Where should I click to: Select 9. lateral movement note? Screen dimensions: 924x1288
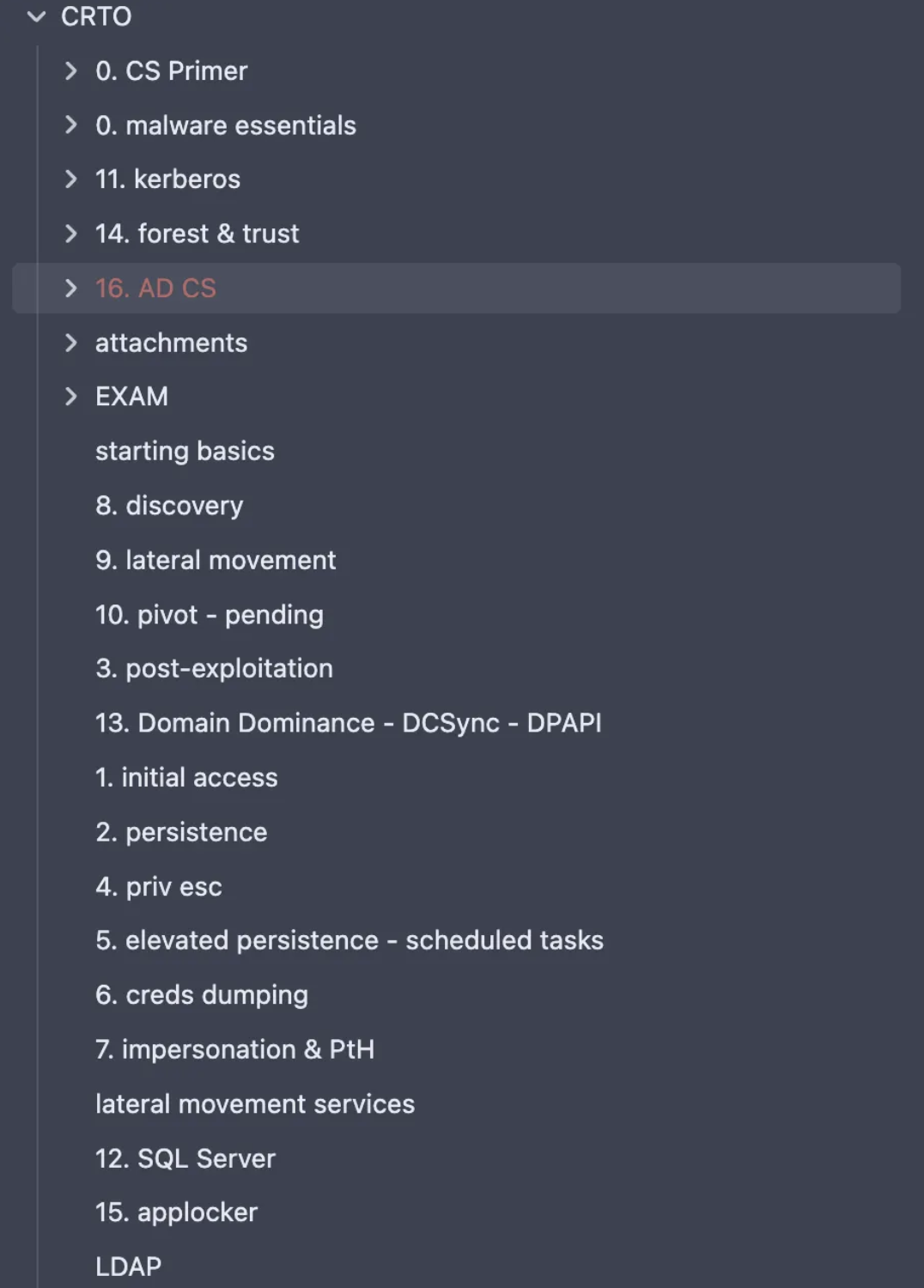(216, 560)
